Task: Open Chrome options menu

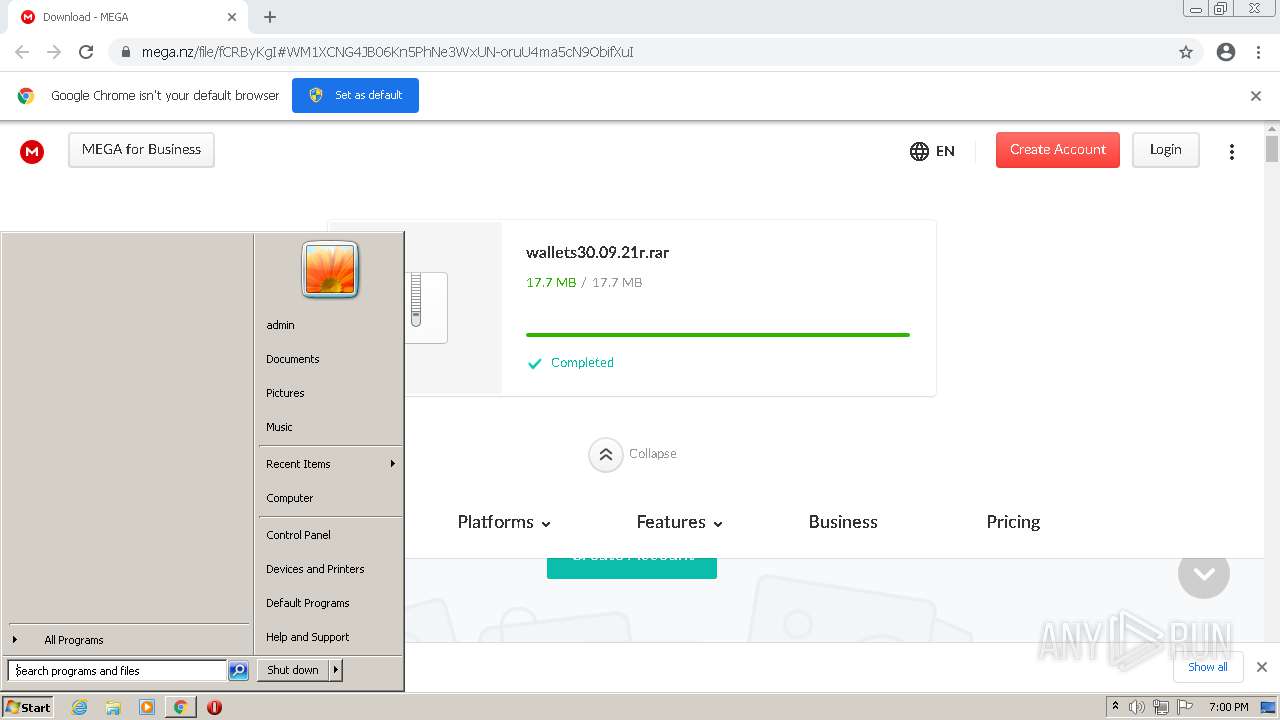Action: (1258, 52)
